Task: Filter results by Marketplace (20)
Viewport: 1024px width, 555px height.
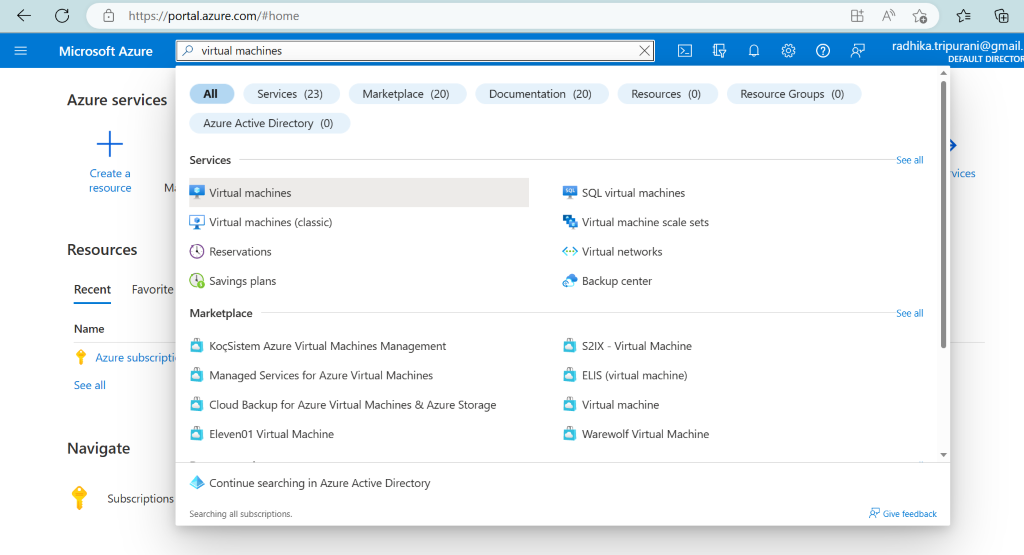Action: 405,94
